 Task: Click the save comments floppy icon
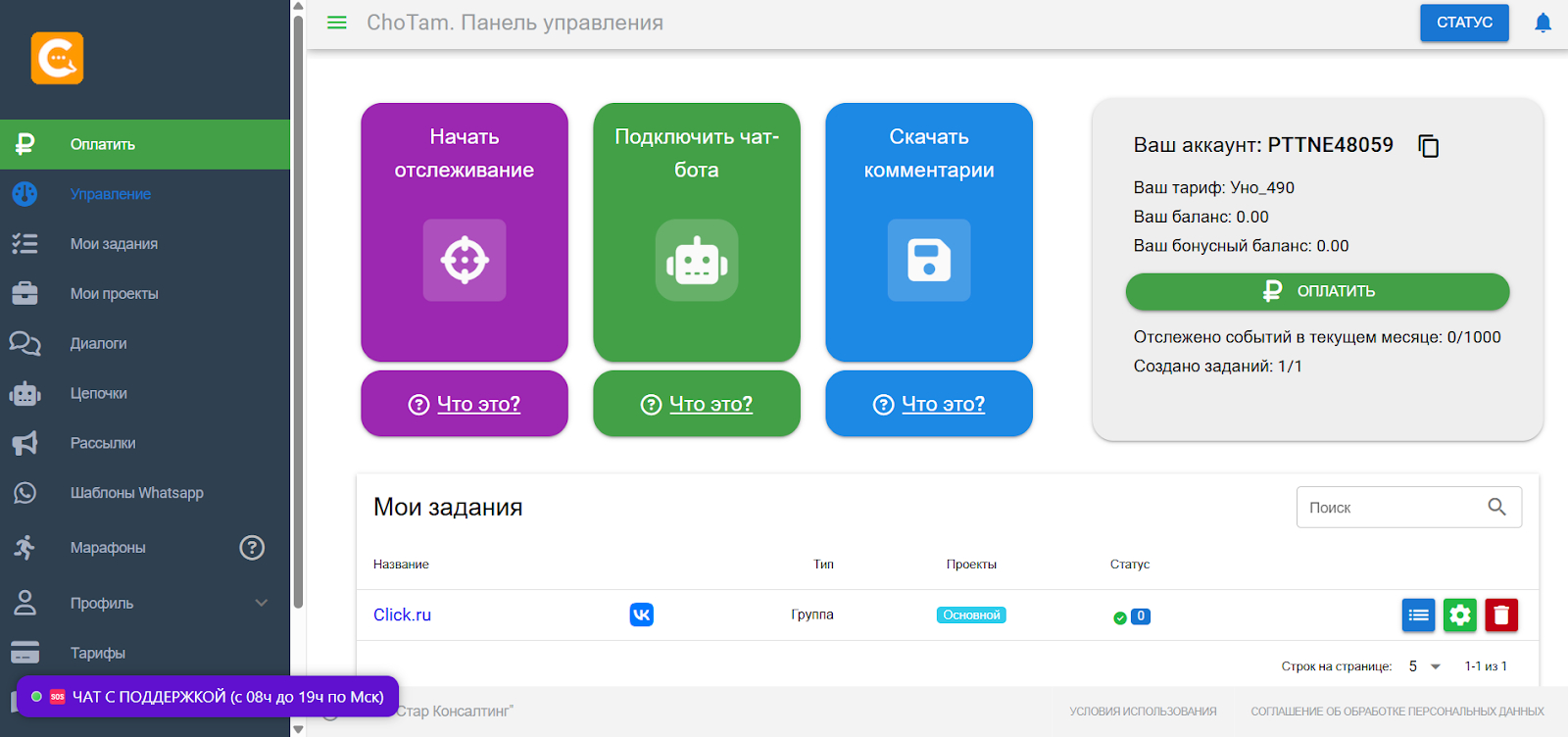(929, 260)
